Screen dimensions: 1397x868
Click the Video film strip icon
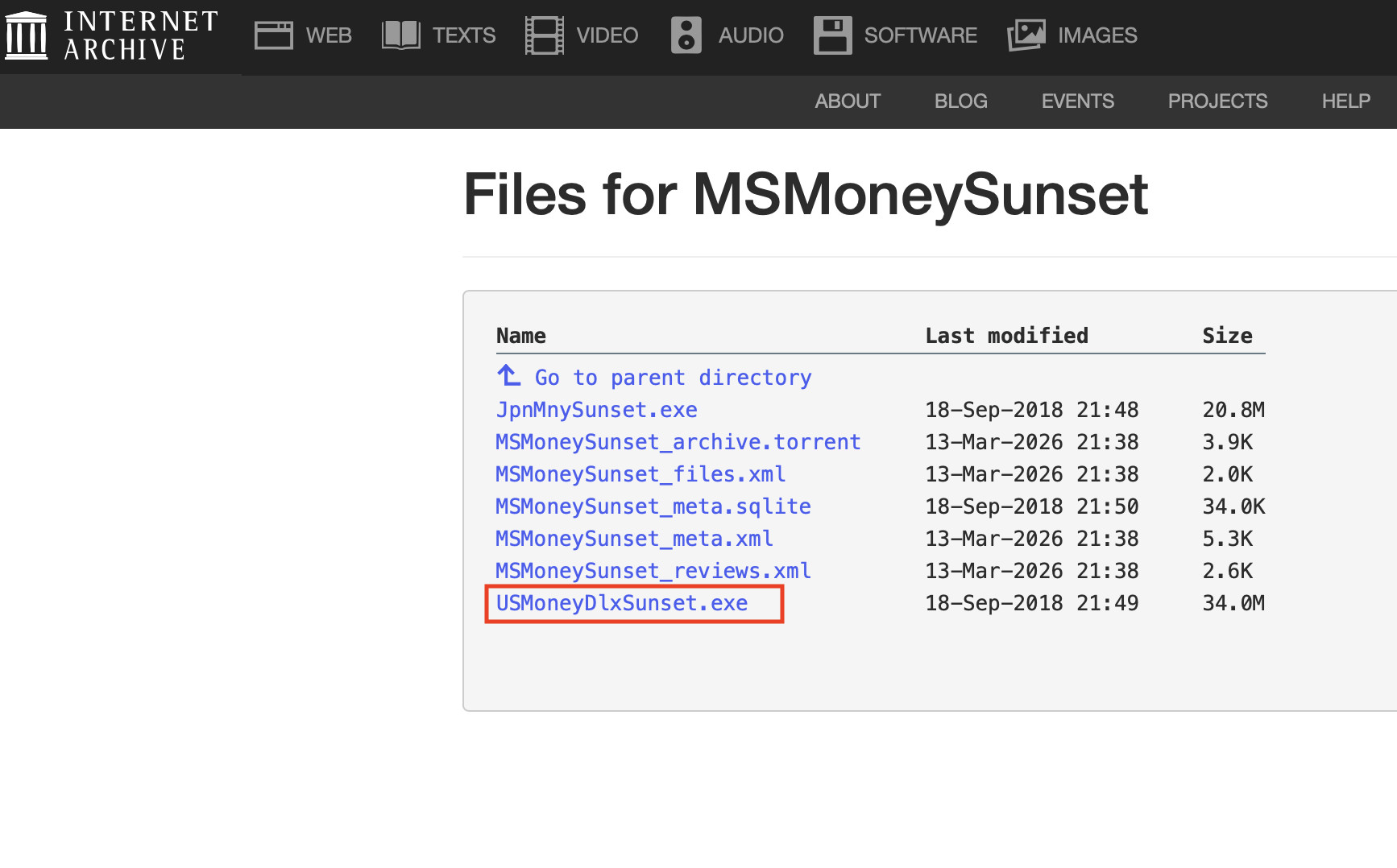click(x=545, y=35)
